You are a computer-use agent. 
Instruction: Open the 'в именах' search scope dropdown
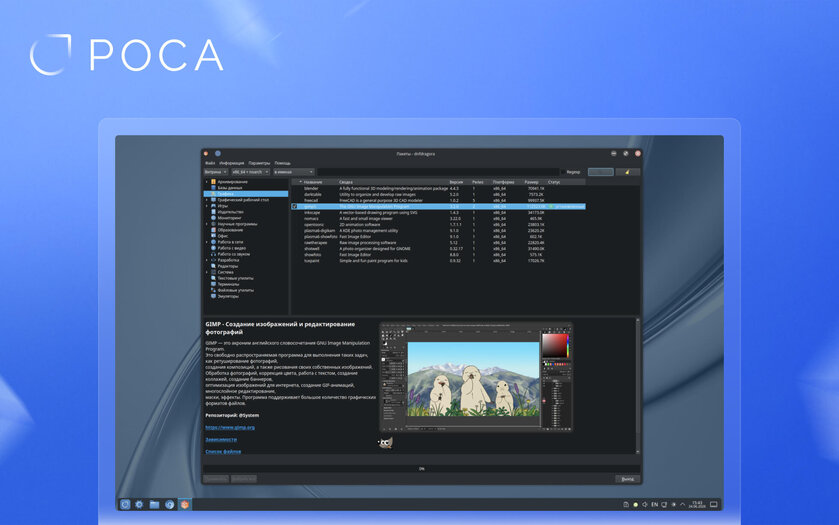pyautogui.click(x=293, y=172)
